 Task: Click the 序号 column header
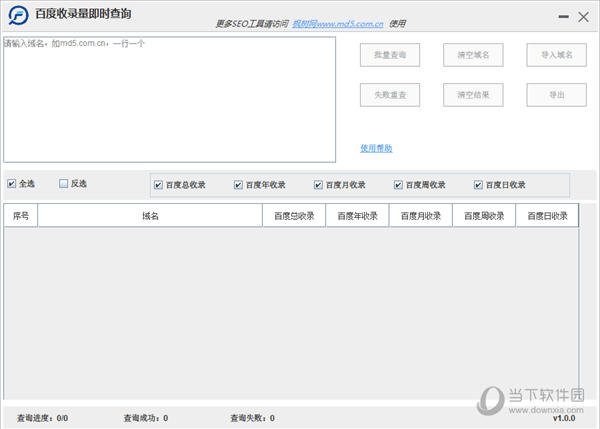[x=21, y=215]
